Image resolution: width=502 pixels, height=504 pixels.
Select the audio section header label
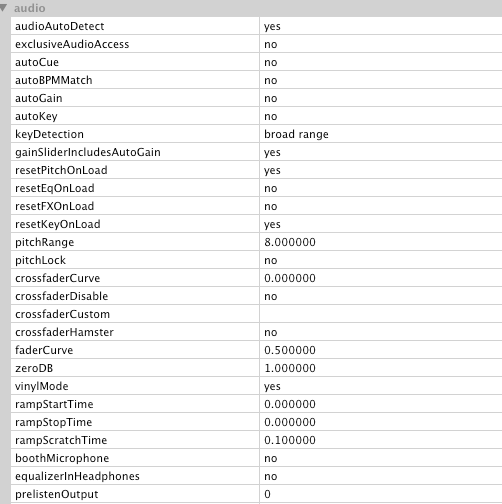pos(29,8)
